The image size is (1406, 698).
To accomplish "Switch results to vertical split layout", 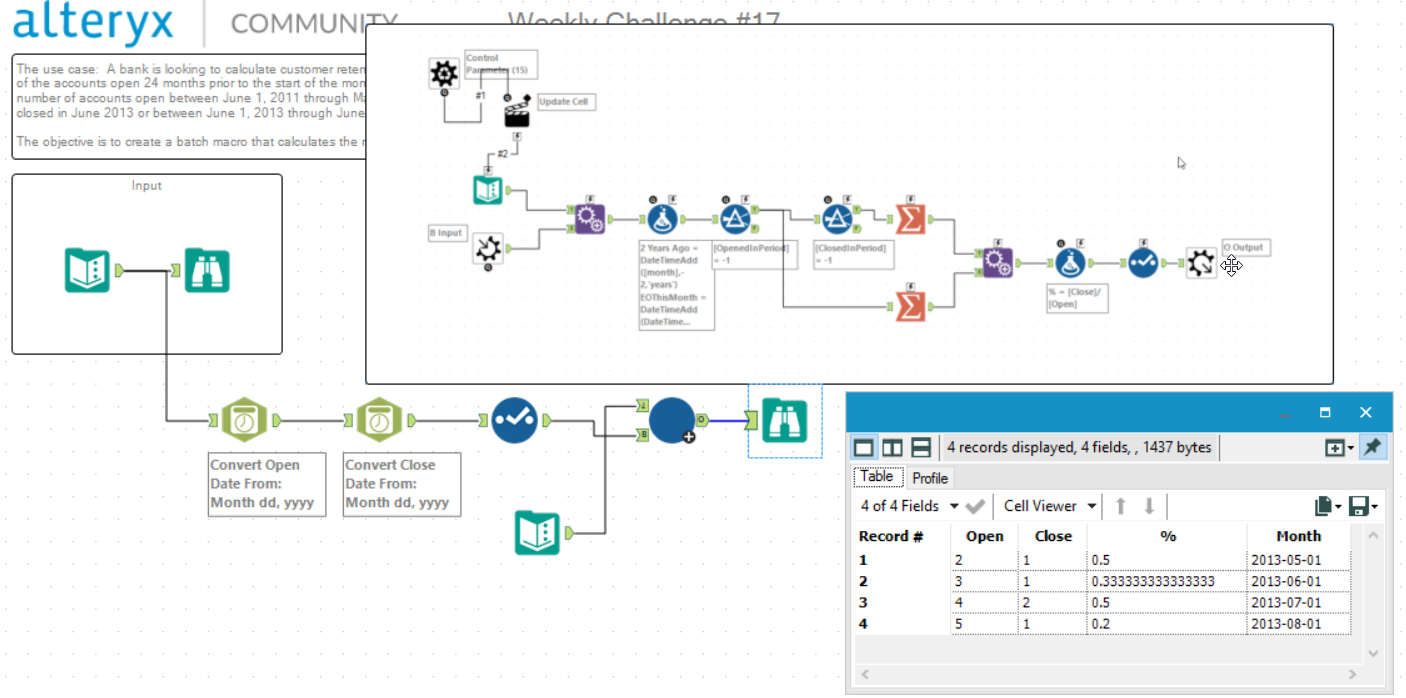I will coord(892,447).
